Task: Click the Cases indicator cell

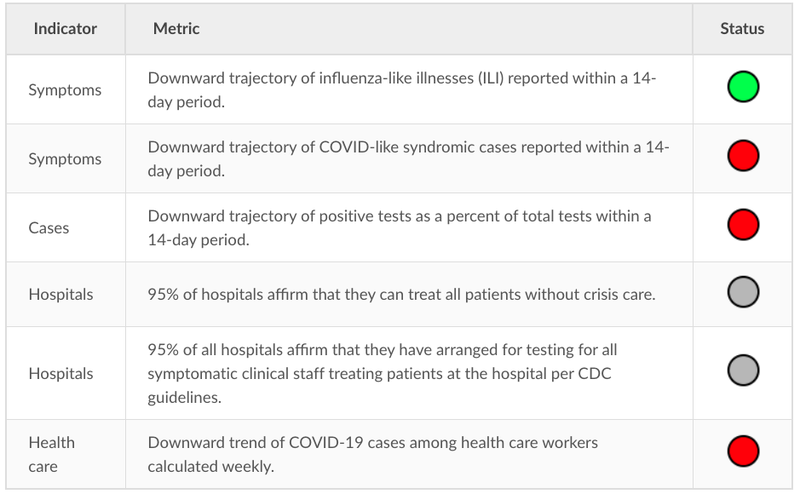Action: [x=66, y=228]
